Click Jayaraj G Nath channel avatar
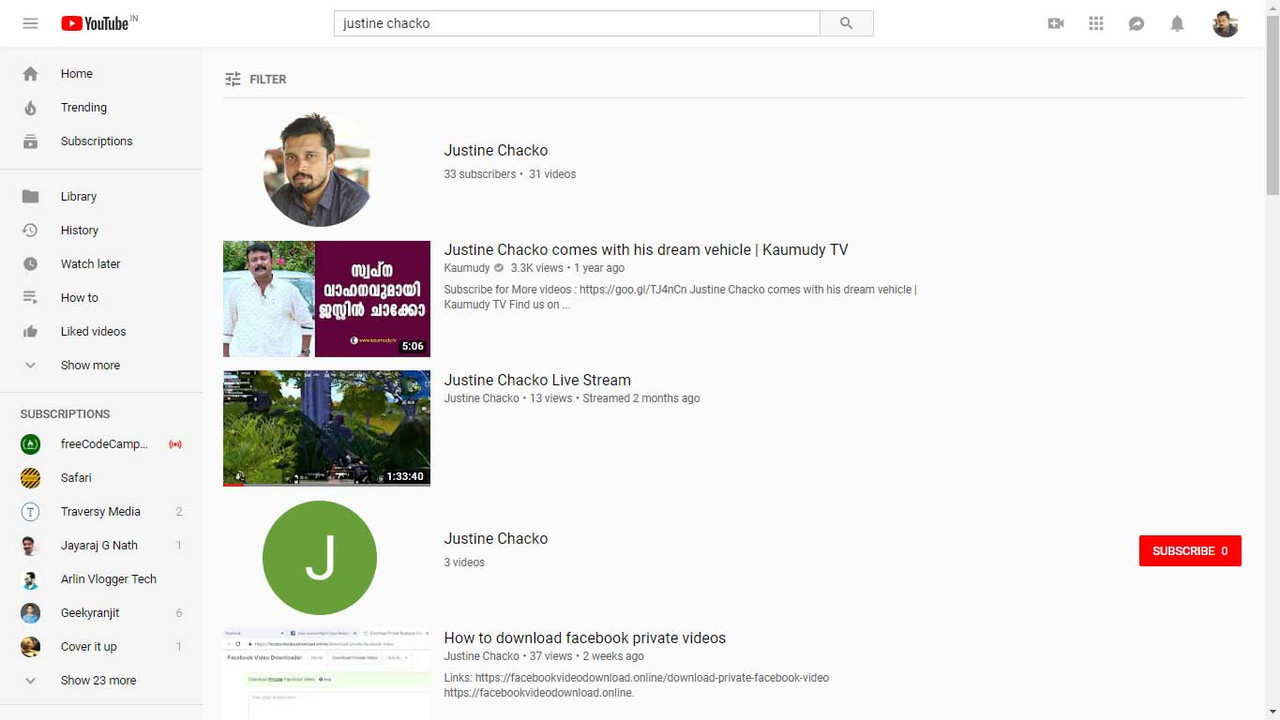The image size is (1280, 720). [30, 545]
